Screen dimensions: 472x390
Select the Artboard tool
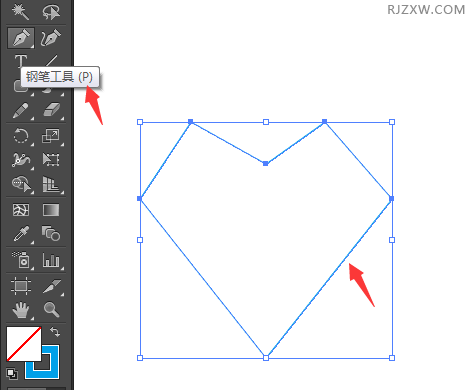(21, 286)
